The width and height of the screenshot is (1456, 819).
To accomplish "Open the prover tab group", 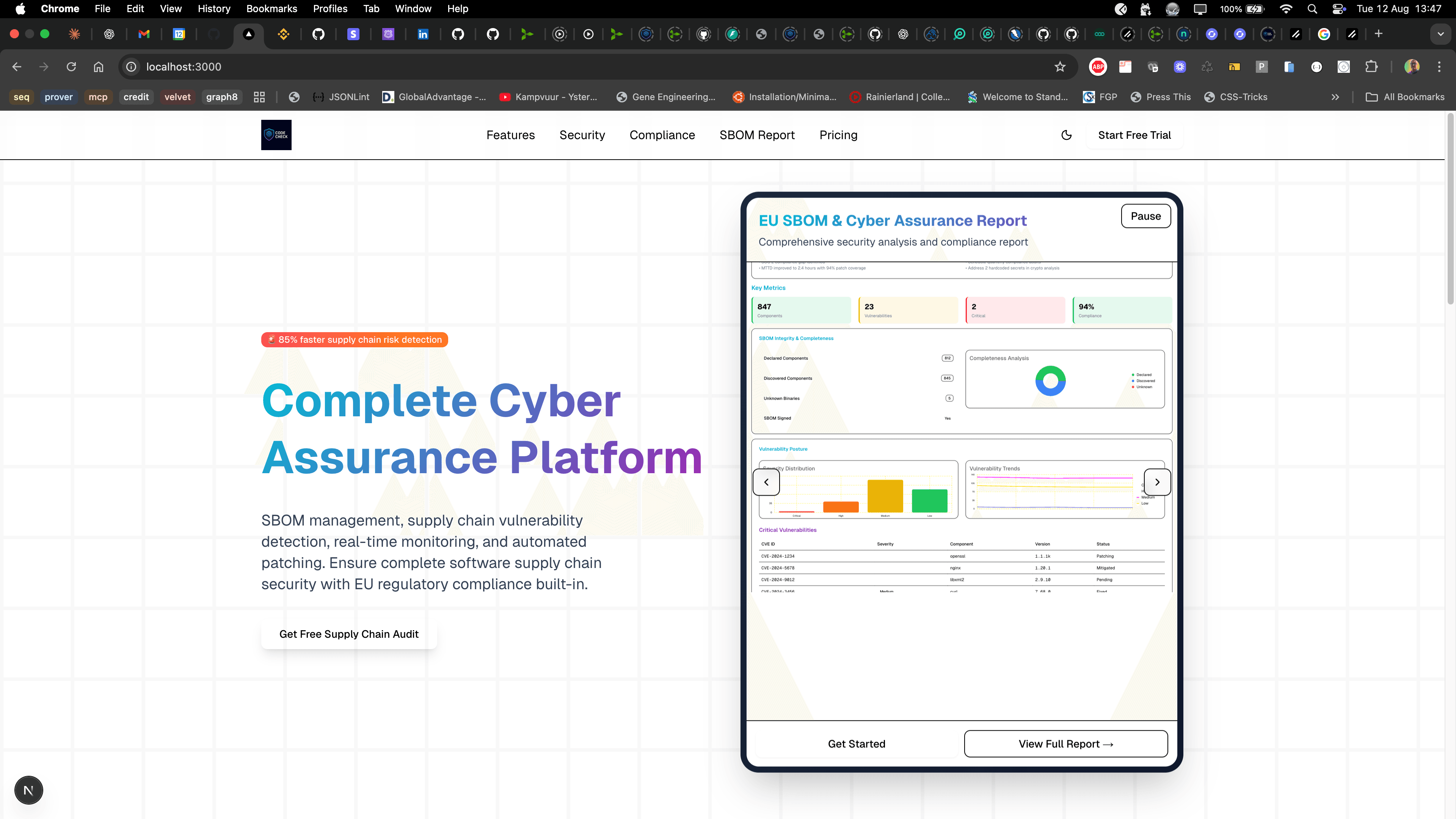I will (59, 97).
